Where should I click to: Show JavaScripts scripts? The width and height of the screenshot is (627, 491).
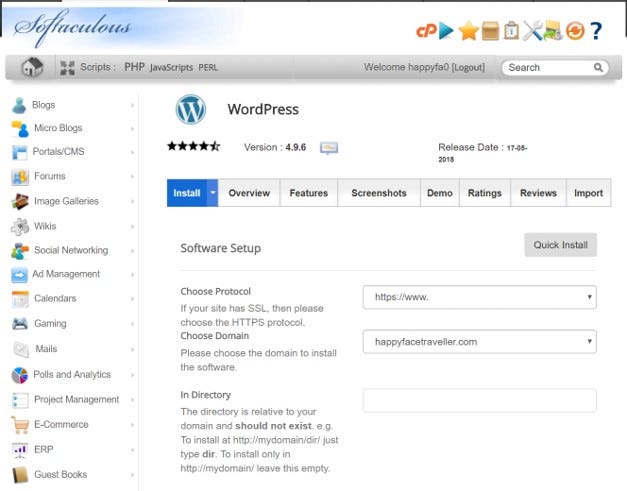pos(172,68)
